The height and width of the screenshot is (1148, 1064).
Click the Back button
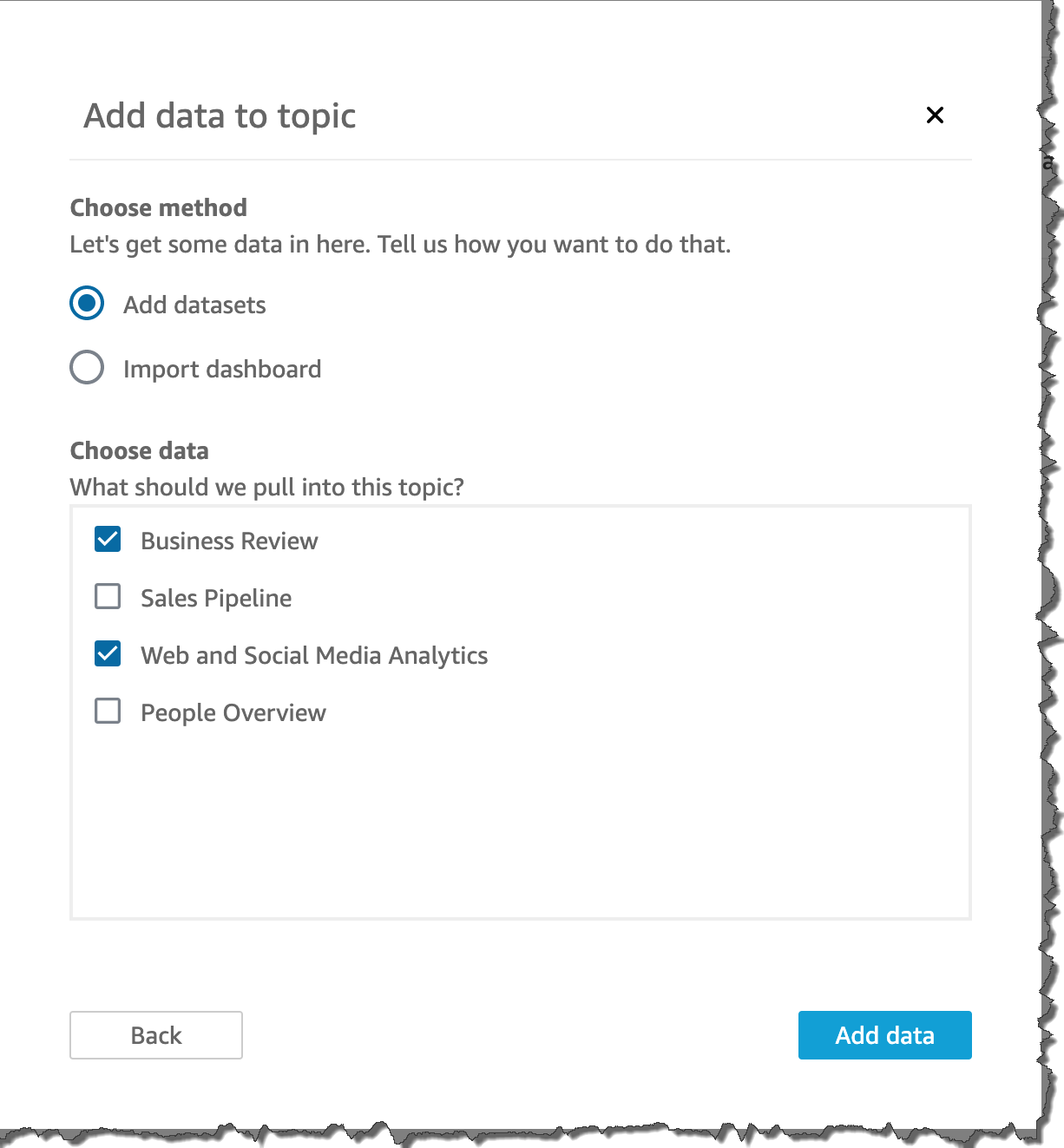pos(156,1034)
